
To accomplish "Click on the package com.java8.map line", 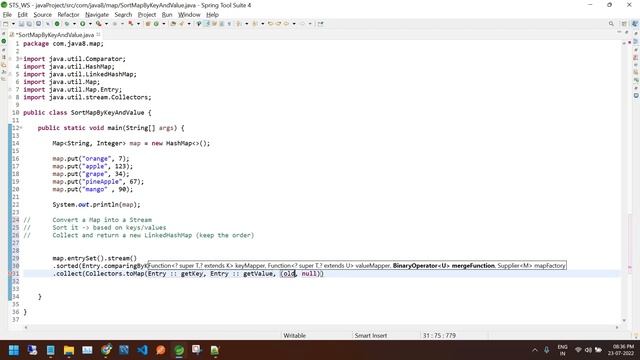I will point(63,44).
